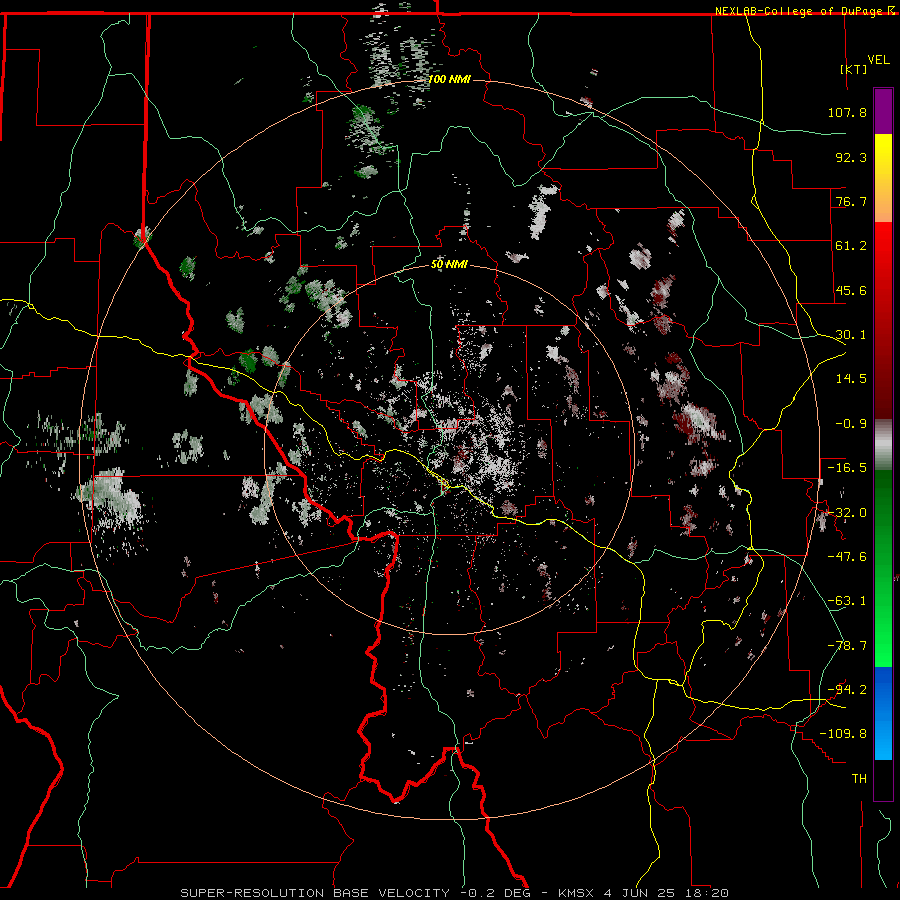900x900 pixels.
Task: Click the NEXLAB-College of DuPage watermark text
Action: [x=800, y=11]
